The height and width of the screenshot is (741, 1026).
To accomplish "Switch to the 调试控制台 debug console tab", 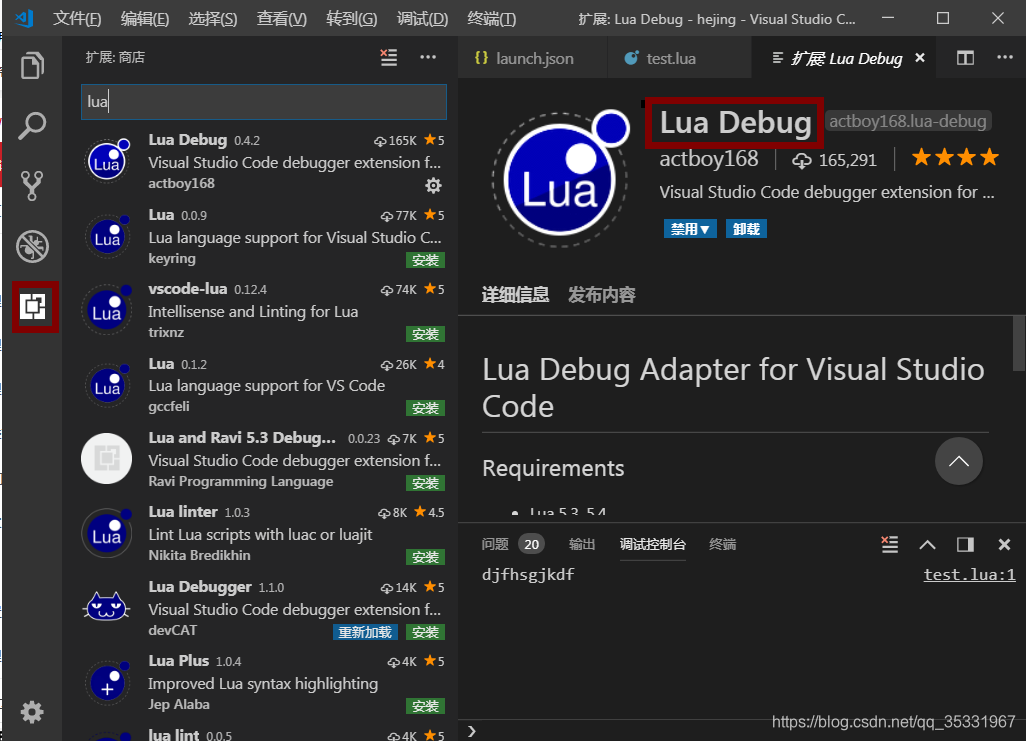I will click(x=652, y=544).
